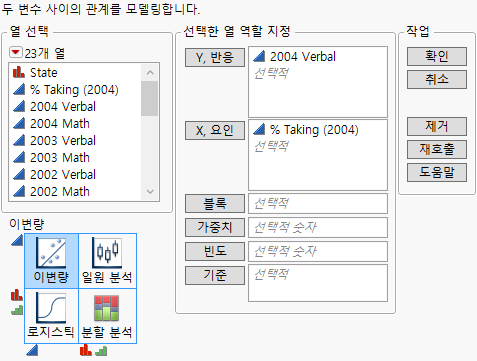Screen dimensions: 477x361
Task: Click green ordinal icon left of 로지스틱 cell
Action: (x=17, y=310)
